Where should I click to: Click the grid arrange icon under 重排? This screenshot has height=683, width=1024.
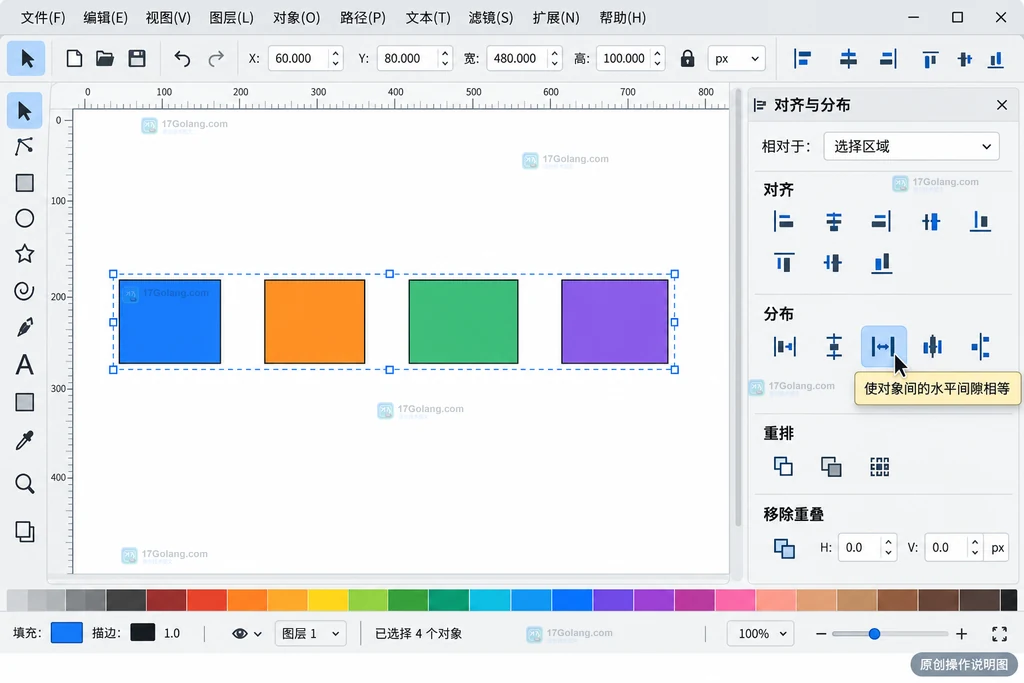(x=880, y=466)
